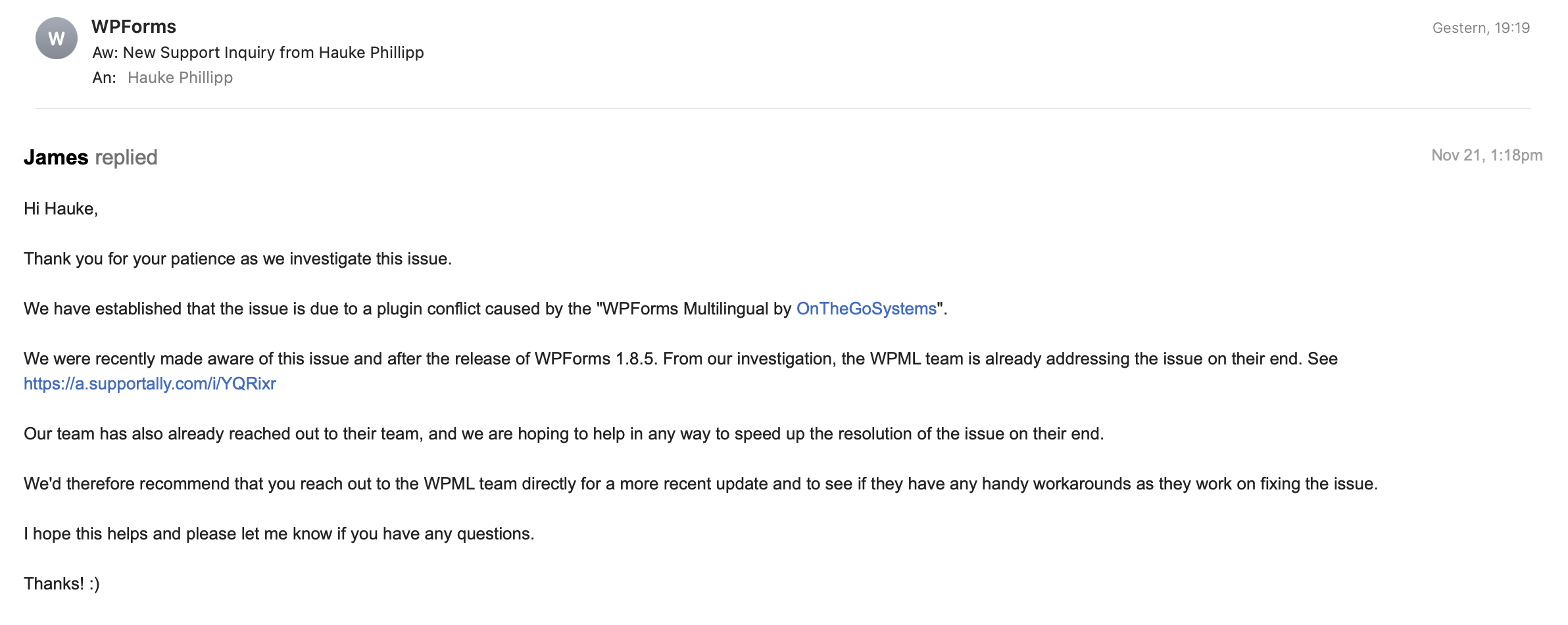The height and width of the screenshot is (625, 1568).
Task: Select the email subject line text
Action: pyautogui.click(x=258, y=53)
